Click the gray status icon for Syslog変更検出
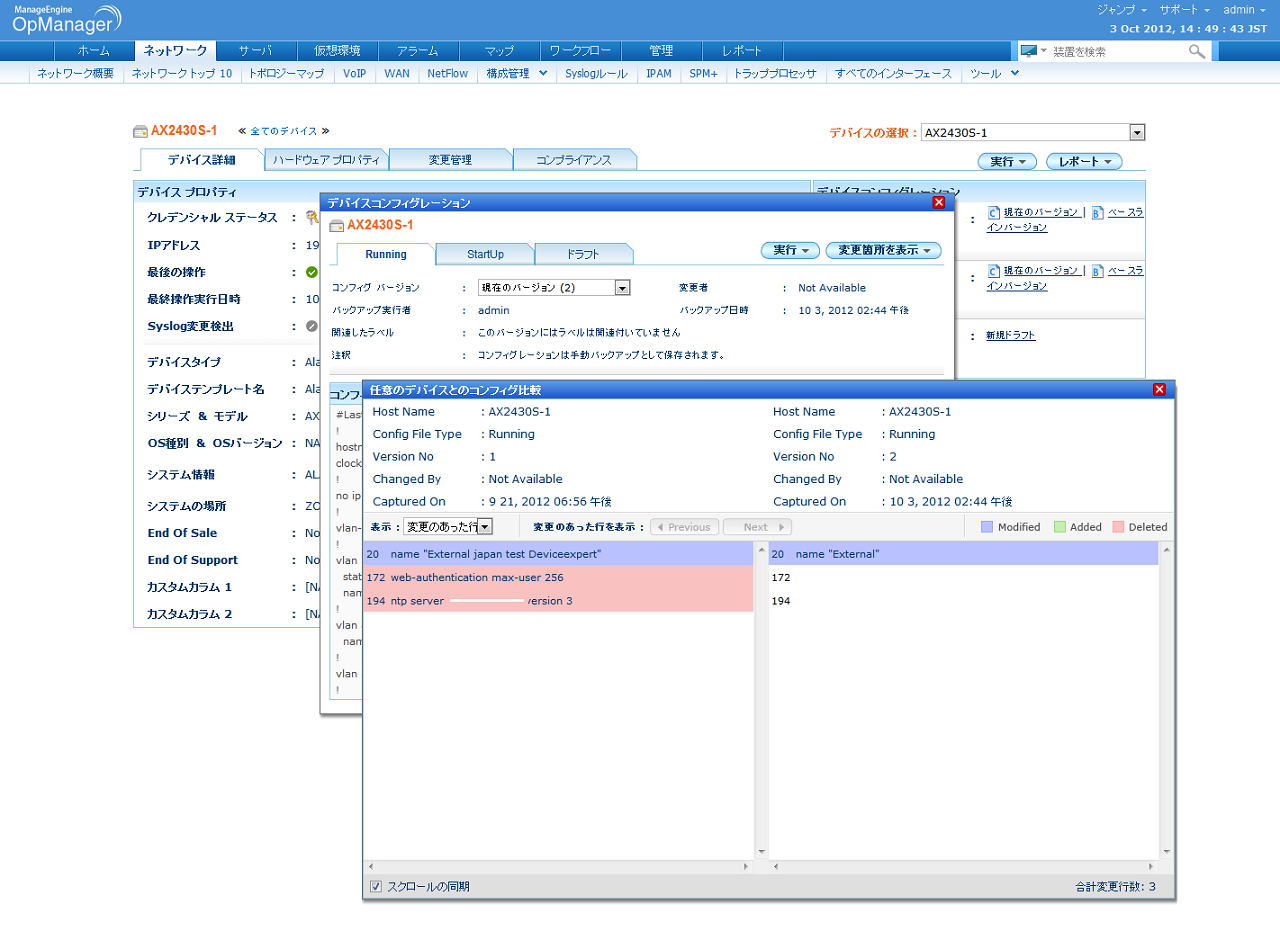The height and width of the screenshot is (940, 1280). point(312,326)
